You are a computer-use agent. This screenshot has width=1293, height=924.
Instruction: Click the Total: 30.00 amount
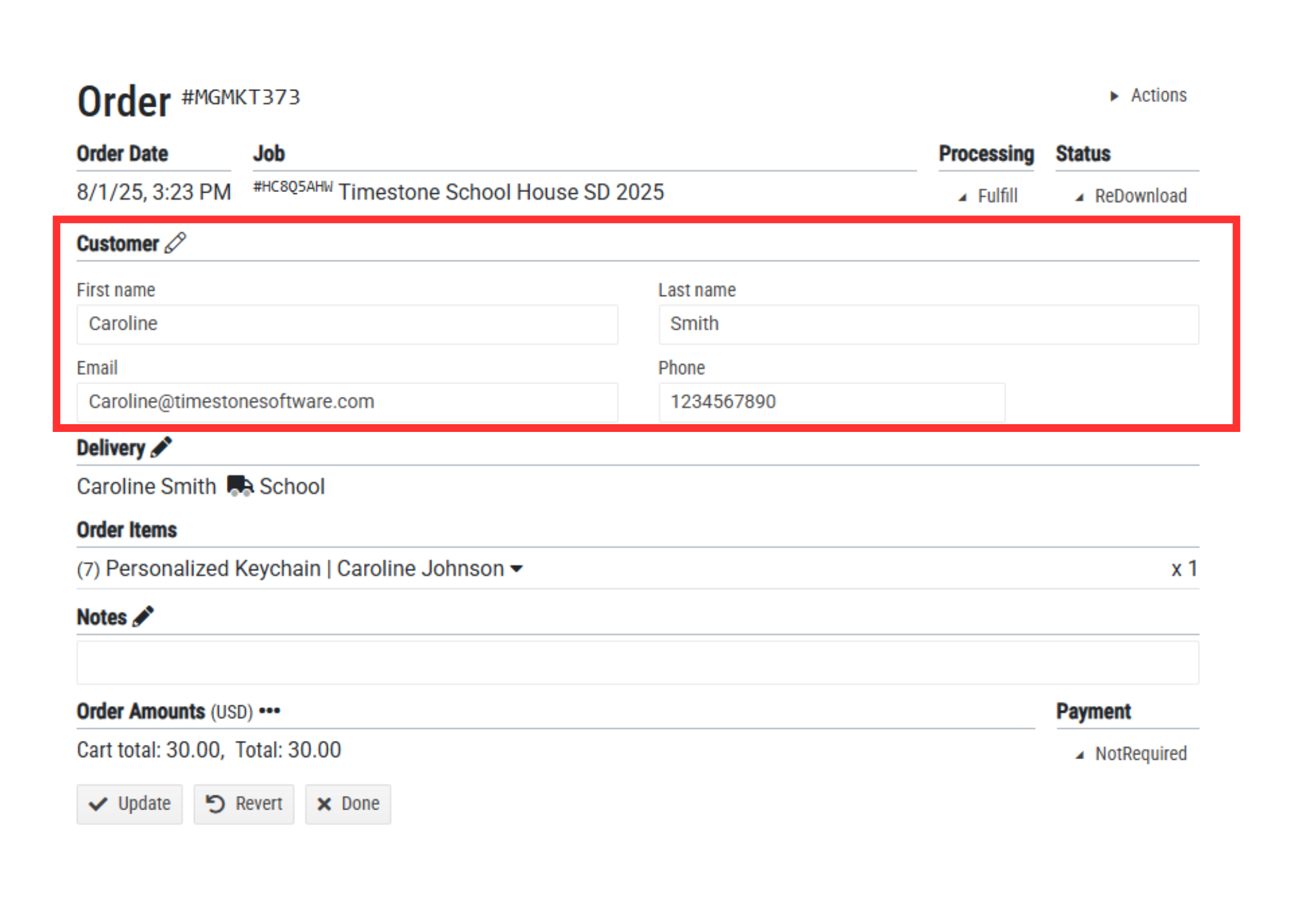tap(288, 750)
